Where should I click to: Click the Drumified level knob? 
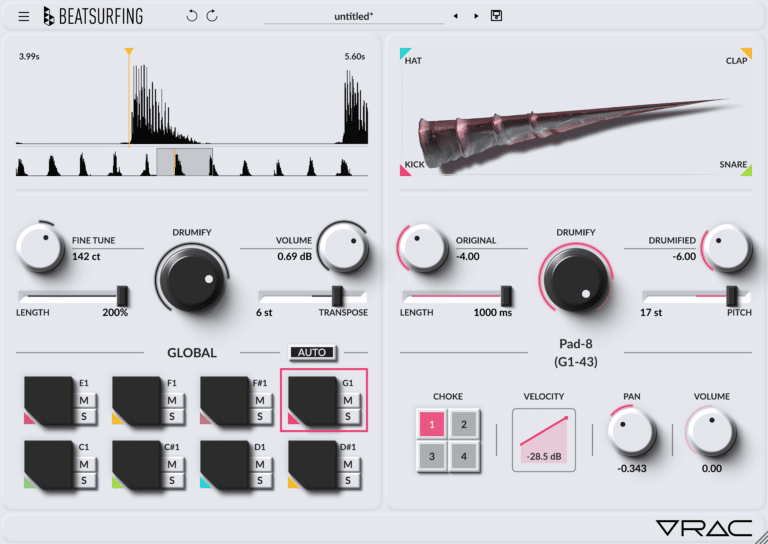[x=727, y=247]
